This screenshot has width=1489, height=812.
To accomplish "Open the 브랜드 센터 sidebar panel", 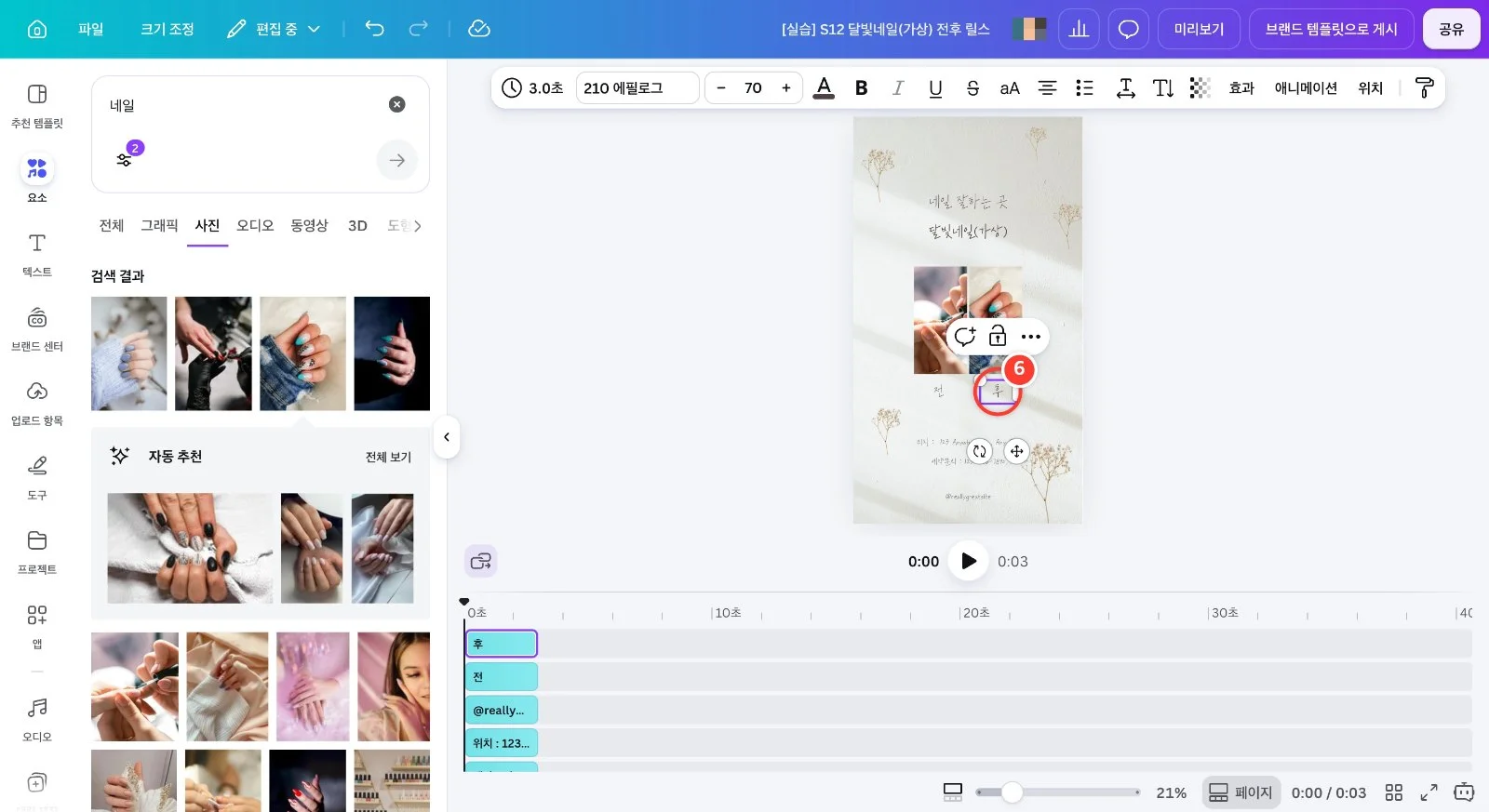I will click(37, 328).
